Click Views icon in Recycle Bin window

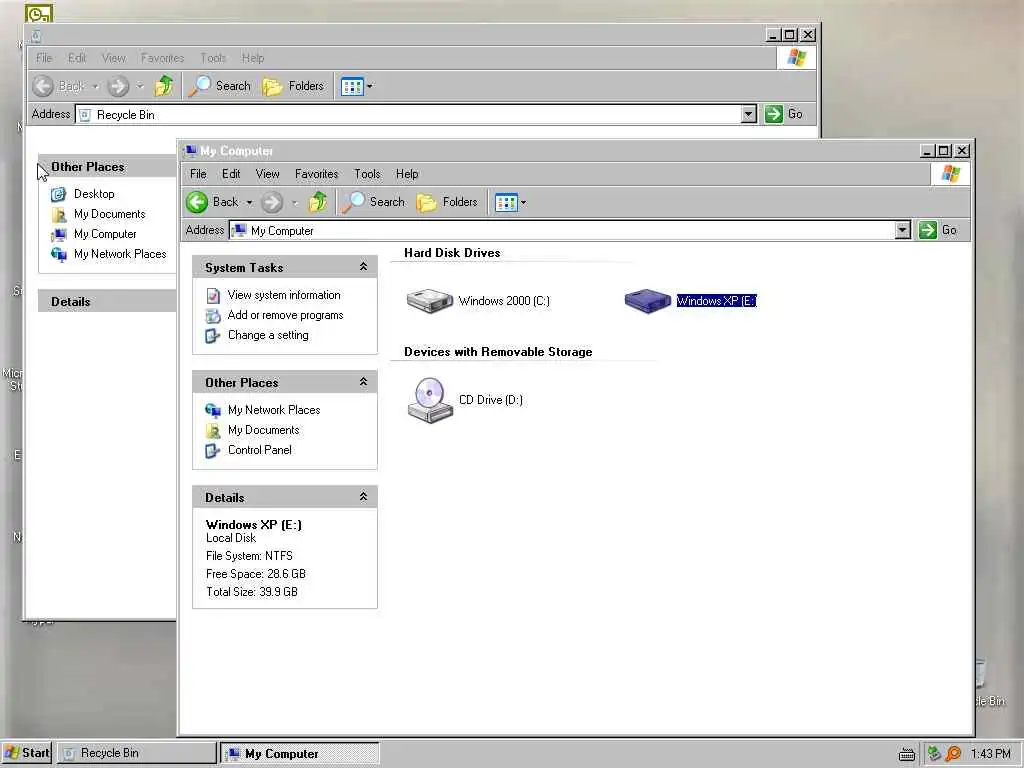coord(352,86)
